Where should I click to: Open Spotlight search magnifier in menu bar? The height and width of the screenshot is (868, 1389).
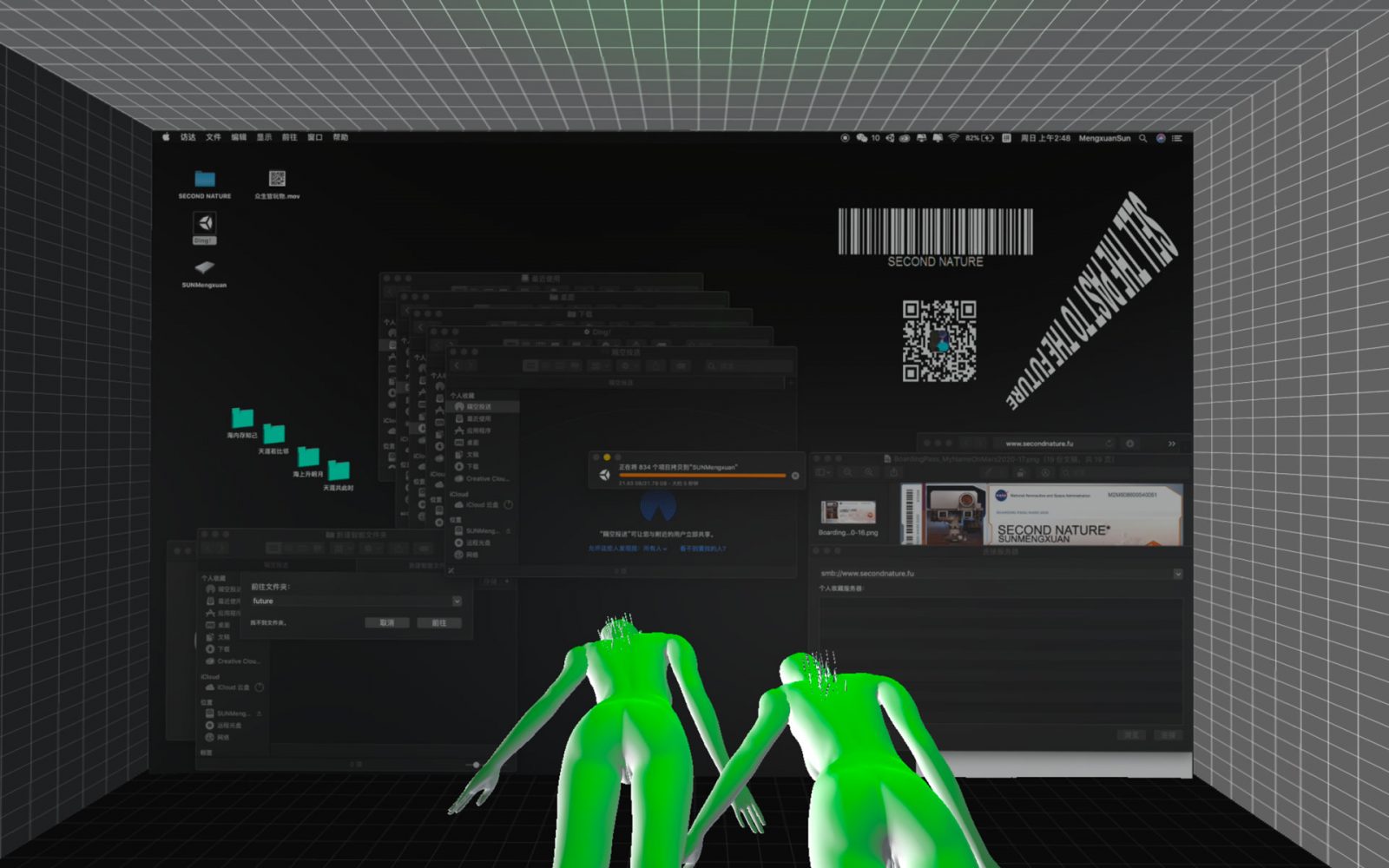coord(1143,138)
